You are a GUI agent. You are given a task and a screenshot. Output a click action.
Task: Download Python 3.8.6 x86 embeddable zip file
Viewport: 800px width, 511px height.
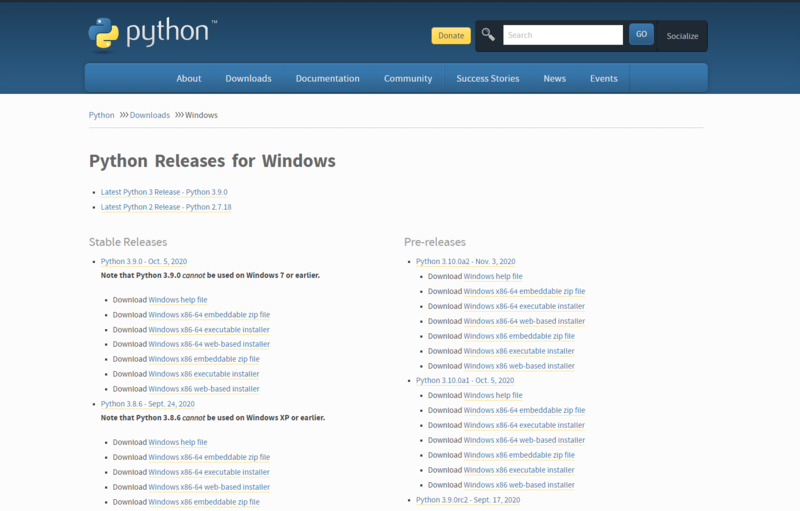(204, 502)
